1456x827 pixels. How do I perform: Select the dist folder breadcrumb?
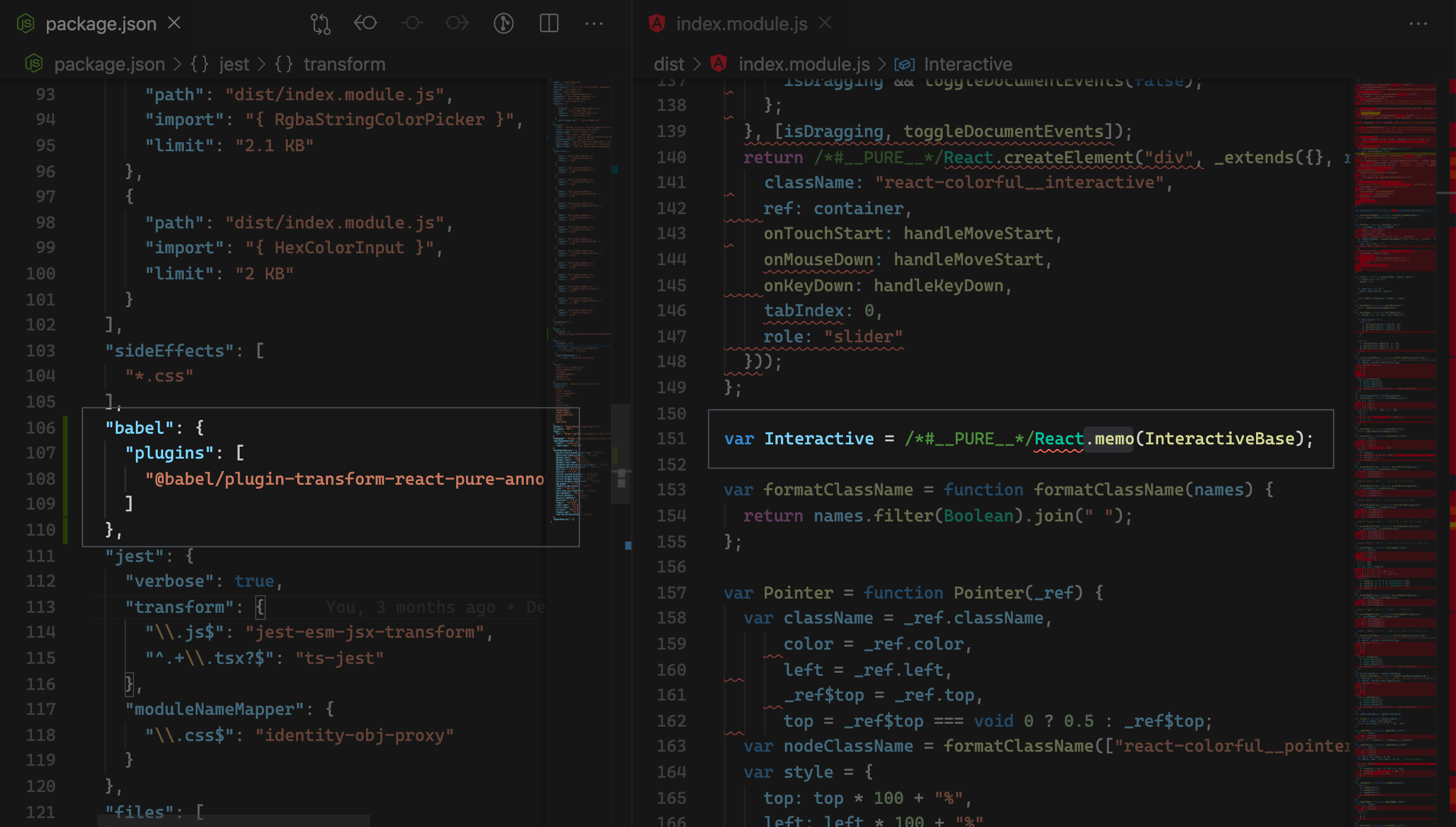pyautogui.click(x=669, y=64)
